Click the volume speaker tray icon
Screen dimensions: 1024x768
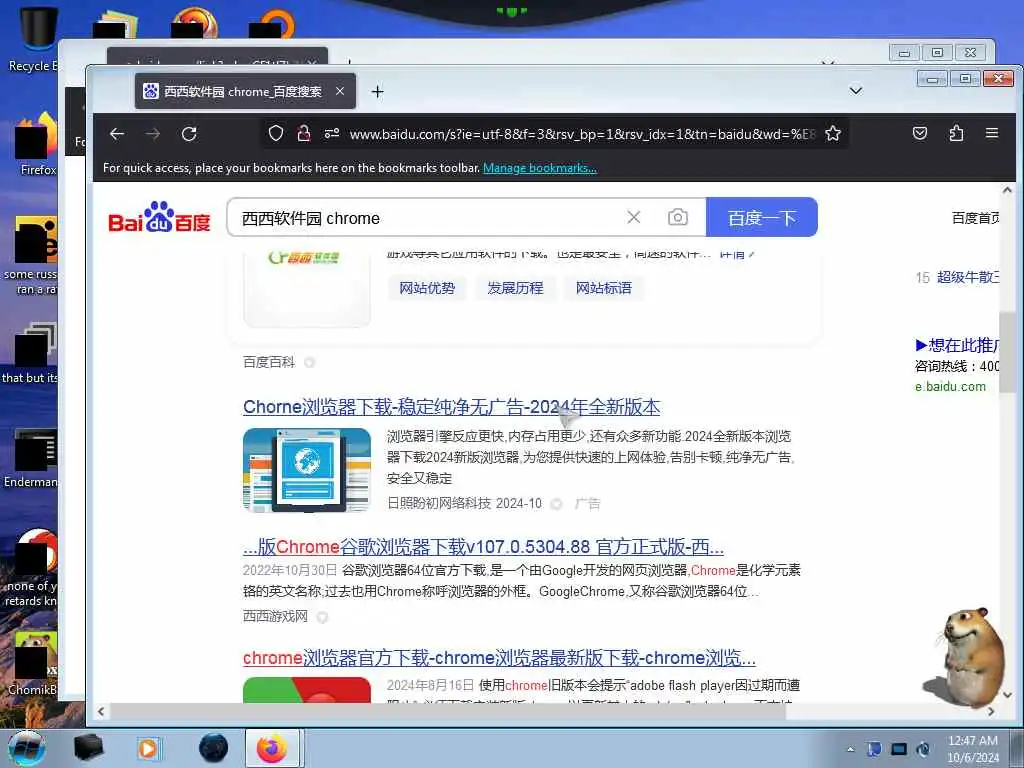pos(923,749)
